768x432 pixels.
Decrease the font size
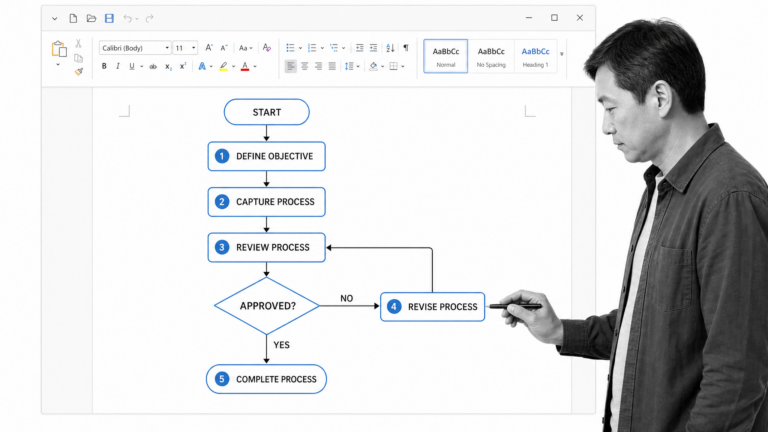224,48
